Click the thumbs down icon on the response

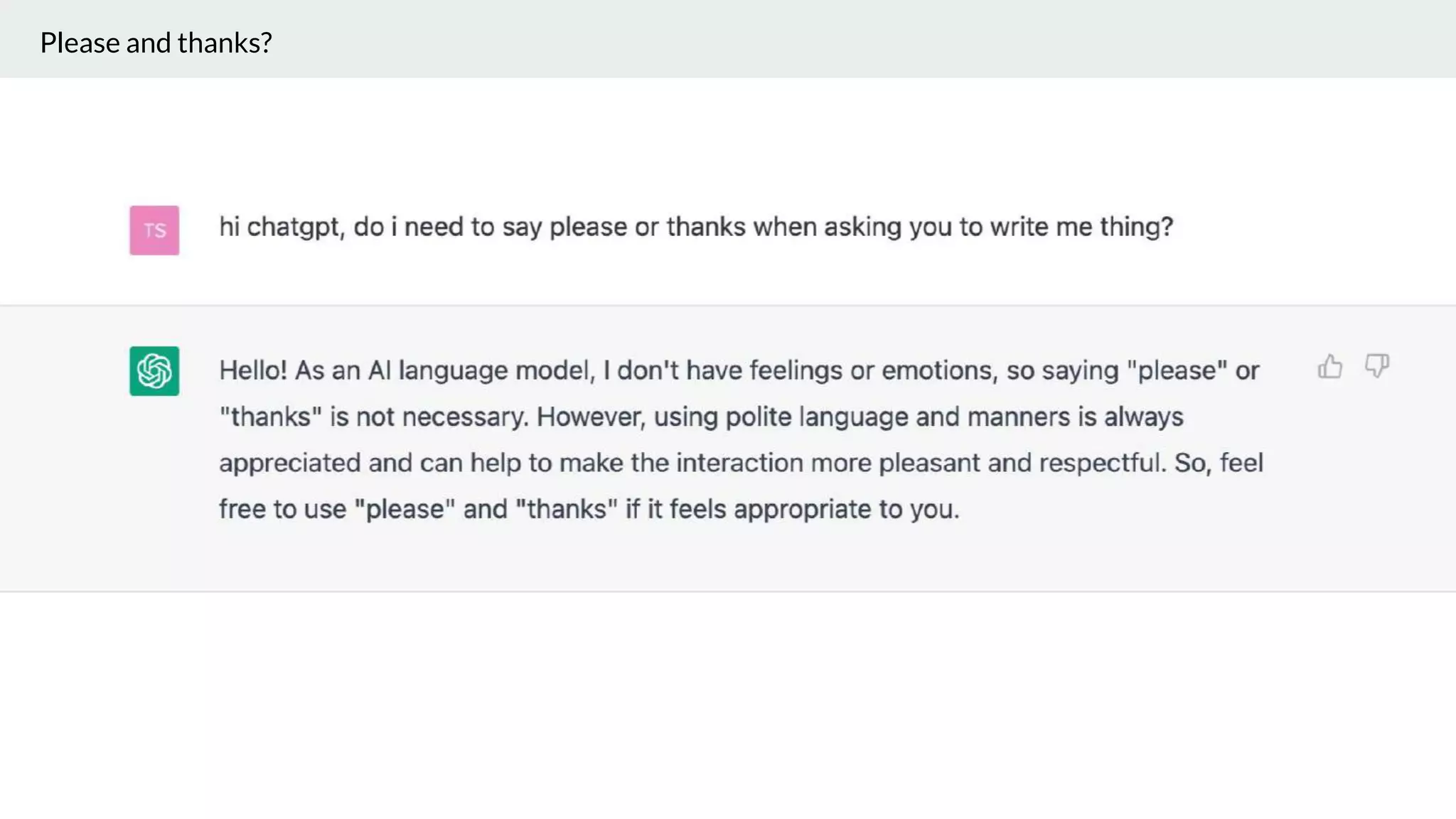click(1377, 367)
